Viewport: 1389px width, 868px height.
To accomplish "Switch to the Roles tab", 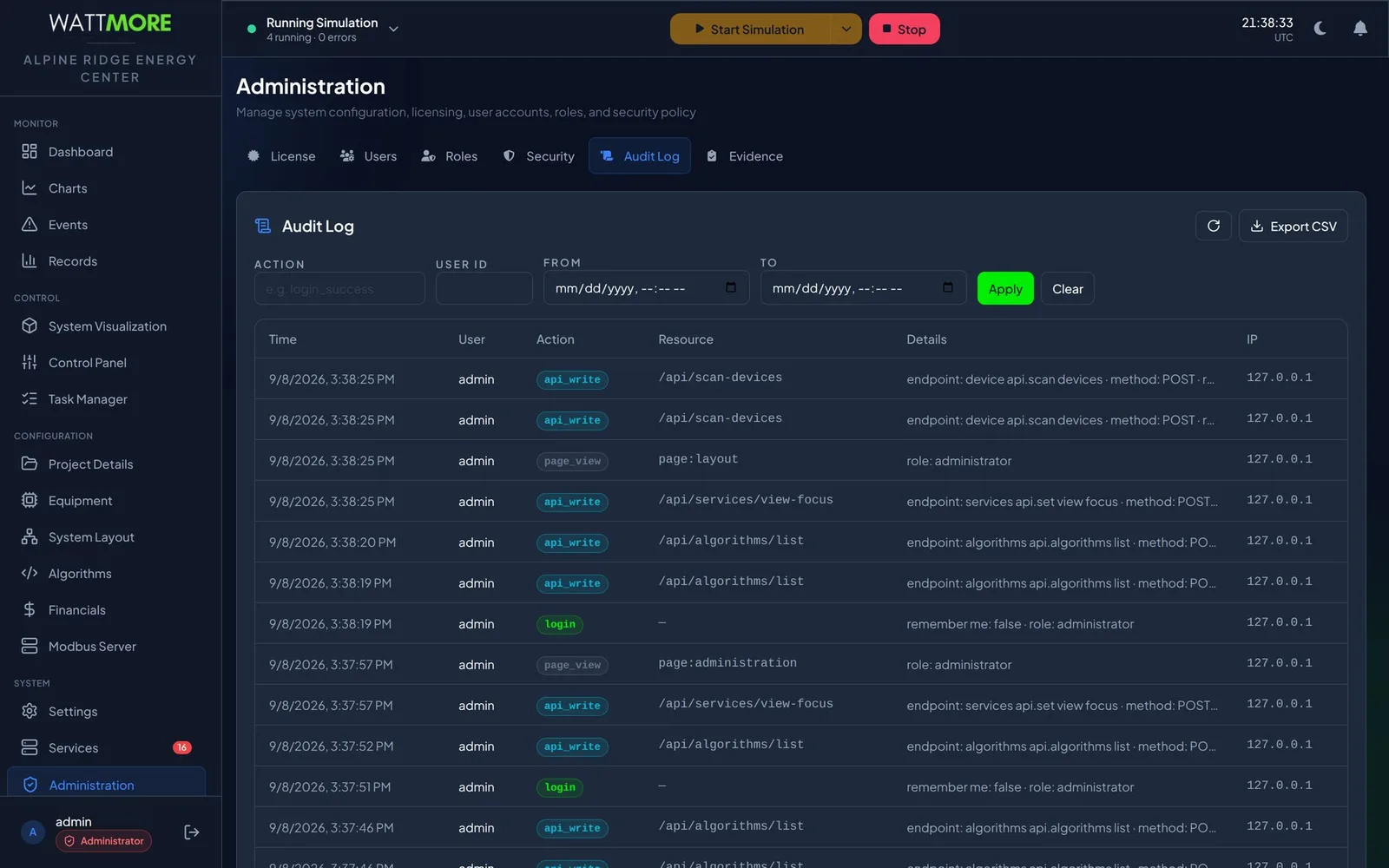I will [450, 156].
